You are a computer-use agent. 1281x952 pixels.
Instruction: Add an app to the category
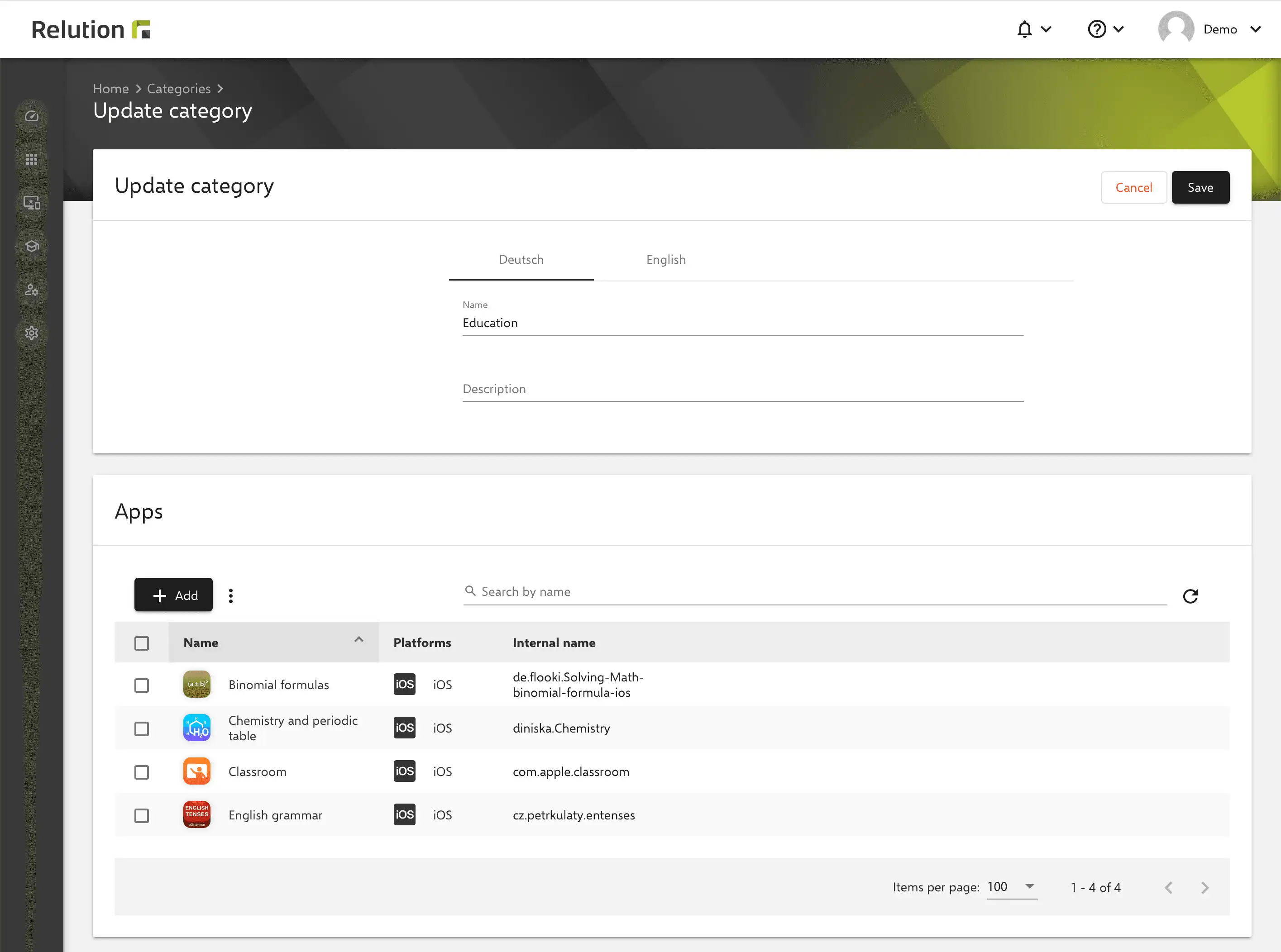[173, 595]
